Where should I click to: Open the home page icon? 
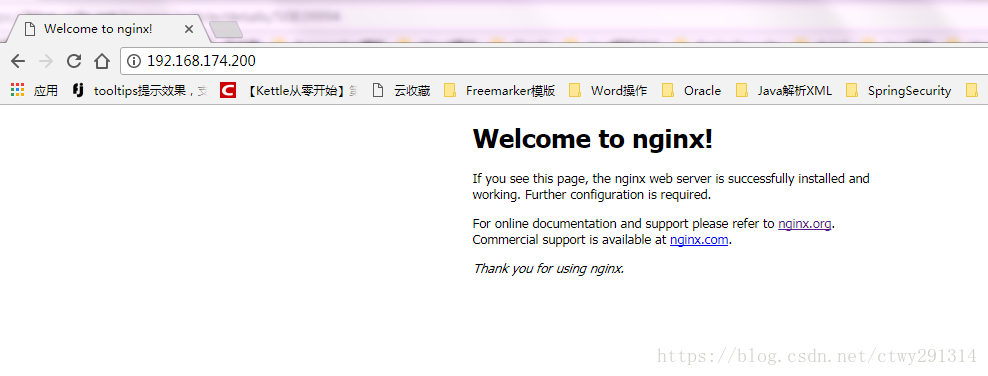(x=101, y=61)
